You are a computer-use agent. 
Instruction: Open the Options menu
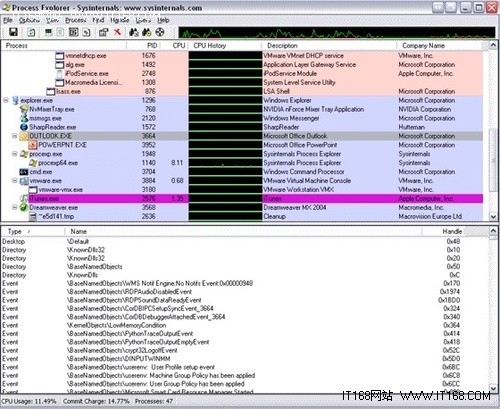click(29, 20)
